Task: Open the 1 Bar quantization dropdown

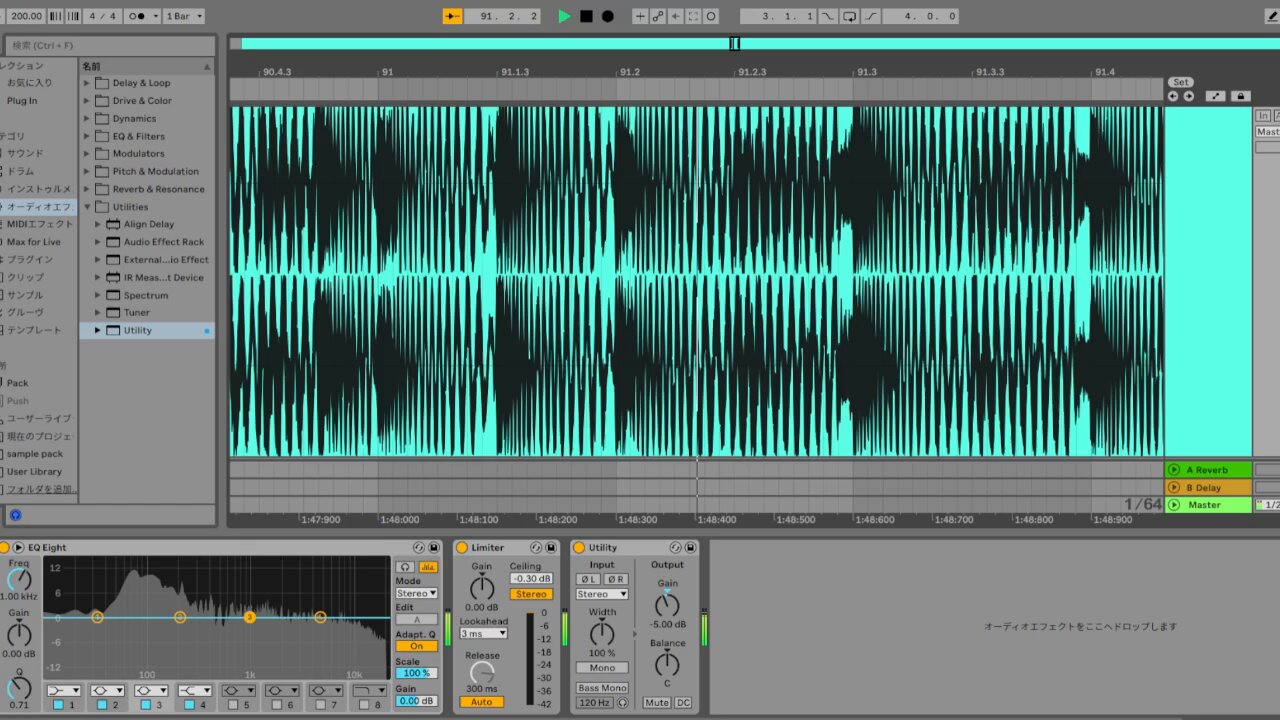Action: click(184, 16)
